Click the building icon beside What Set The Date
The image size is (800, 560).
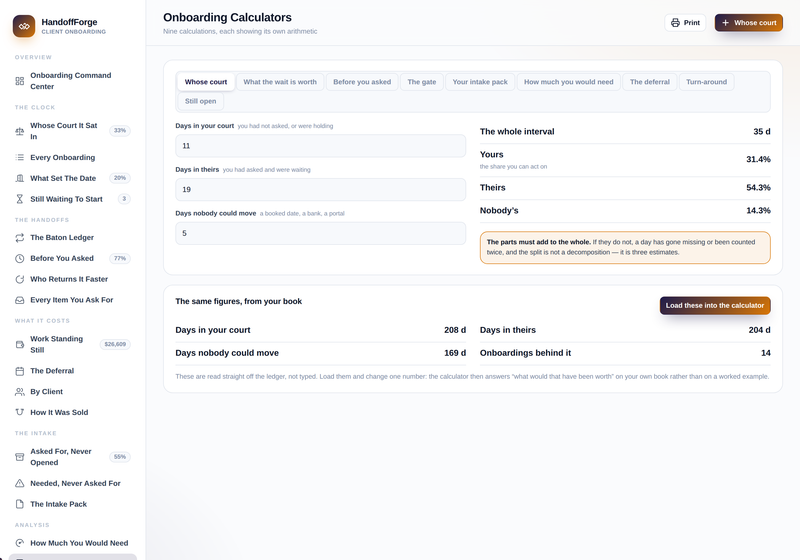[x=19, y=179]
